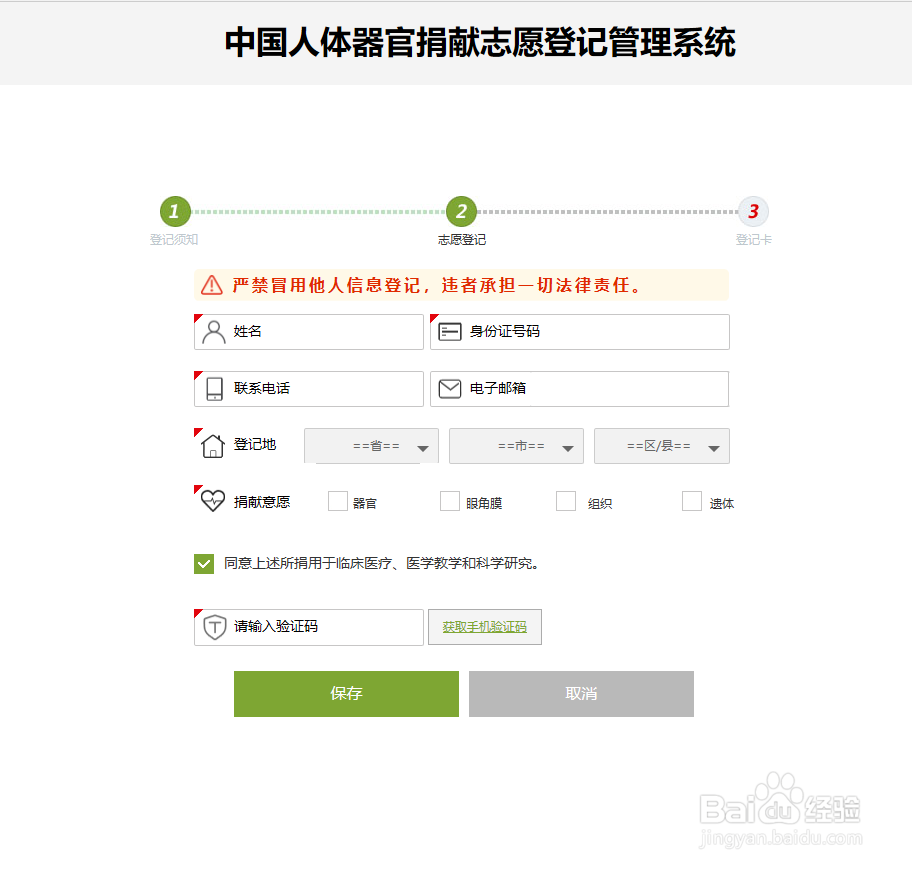
Task: Focus the 联系电话 input field
Action: click(x=309, y=389)
